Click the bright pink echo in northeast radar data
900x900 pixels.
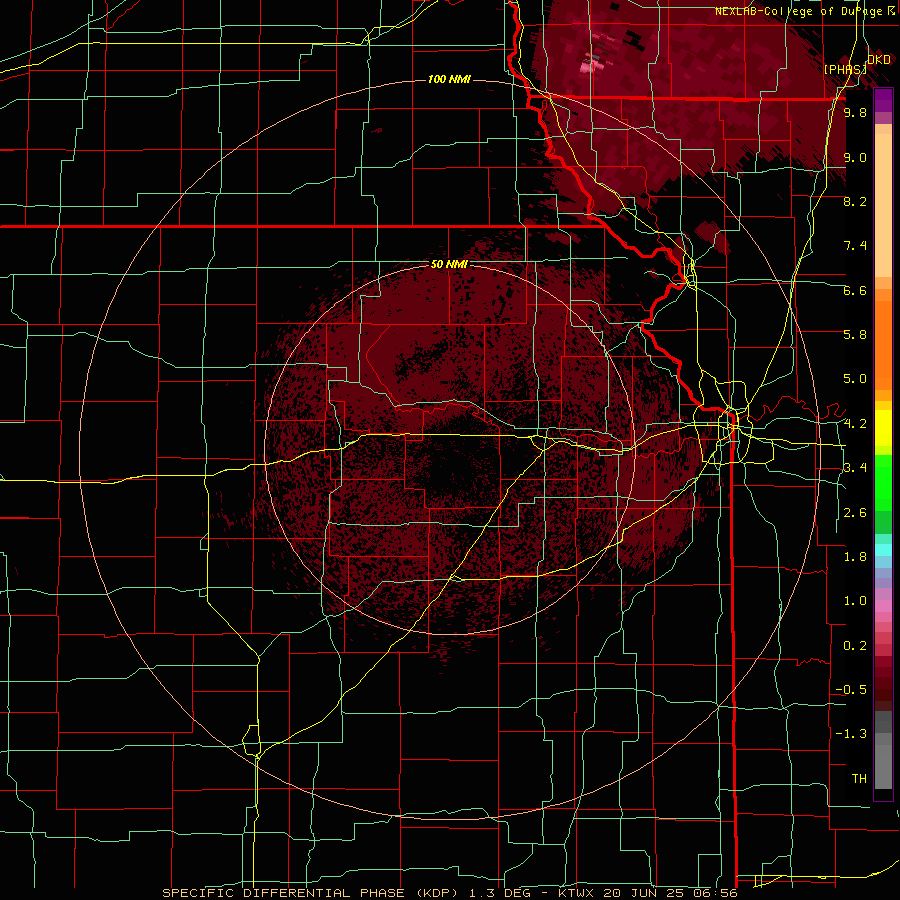coord(590,67)
